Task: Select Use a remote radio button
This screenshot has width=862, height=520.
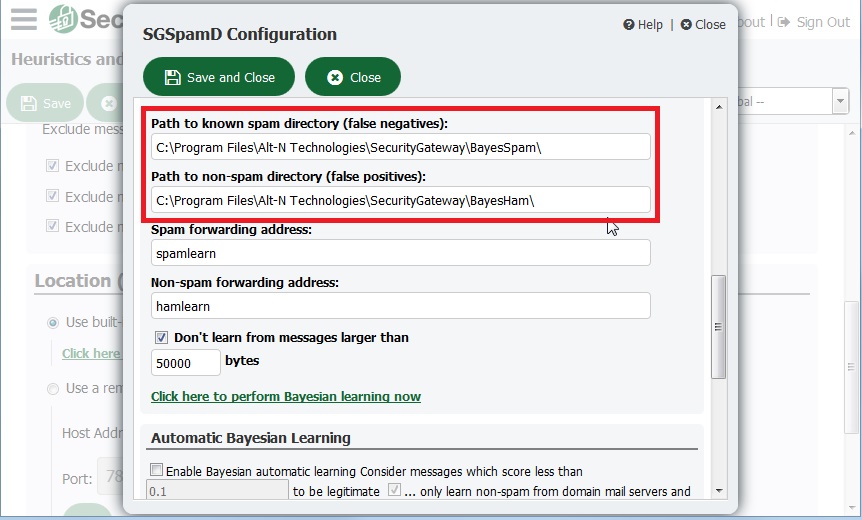Action: pyautogui.click(x=53, y=389)
